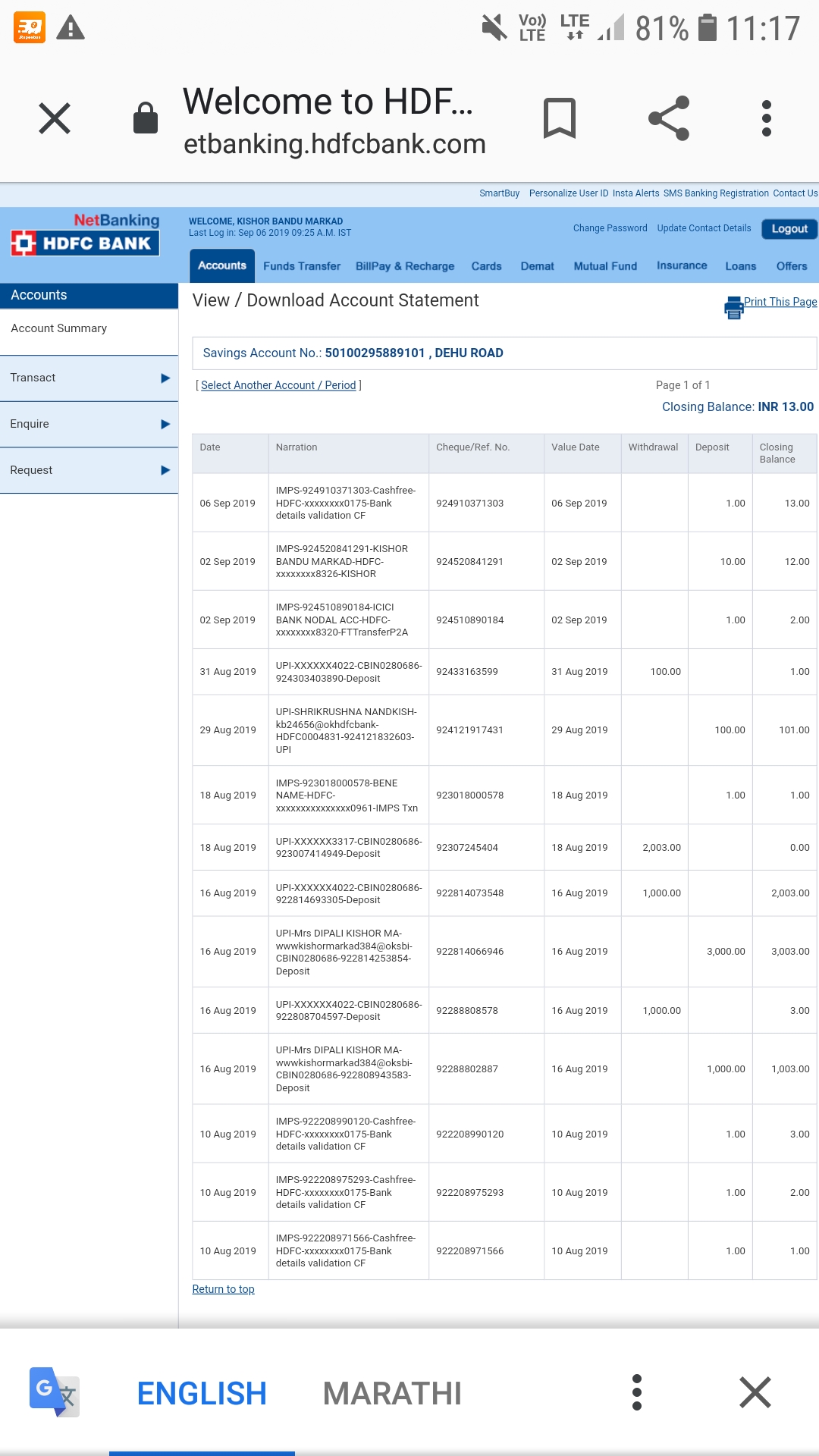Viewport: 819px width, 1456px height.
Task: Click reference number 924520841291
Action: point(469,562)
